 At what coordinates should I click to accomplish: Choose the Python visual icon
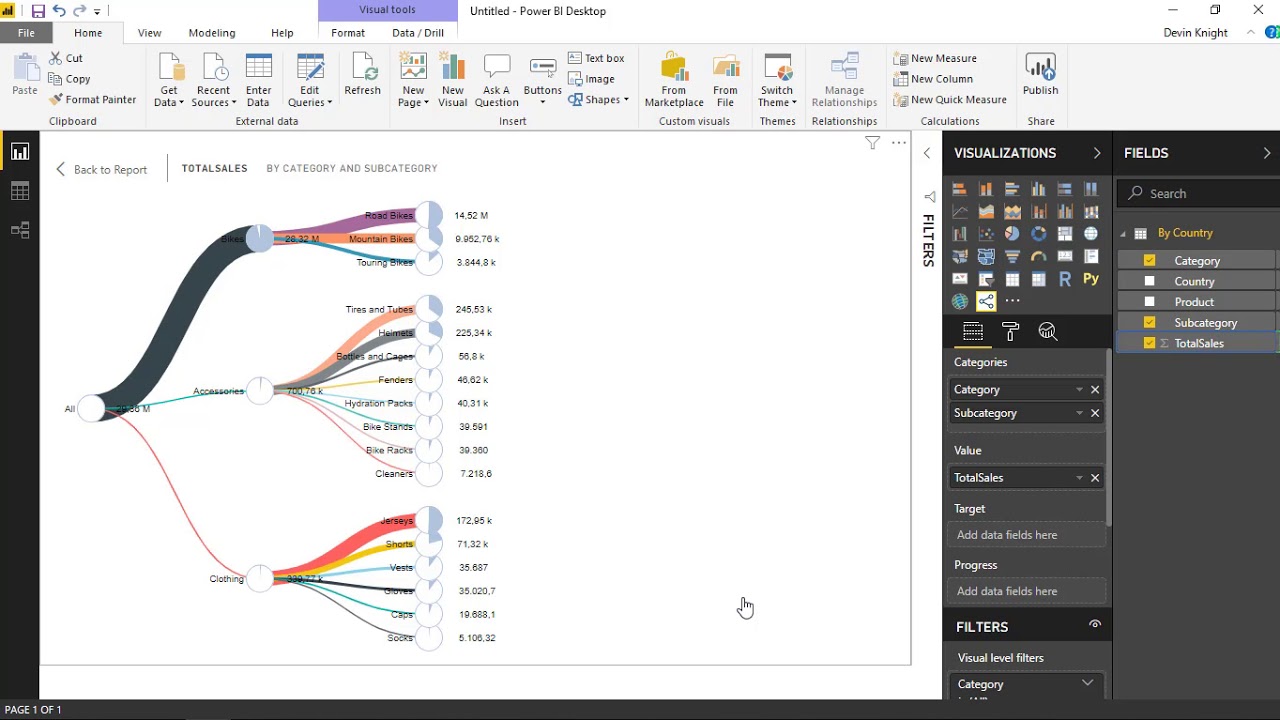tap(1091, 279)
